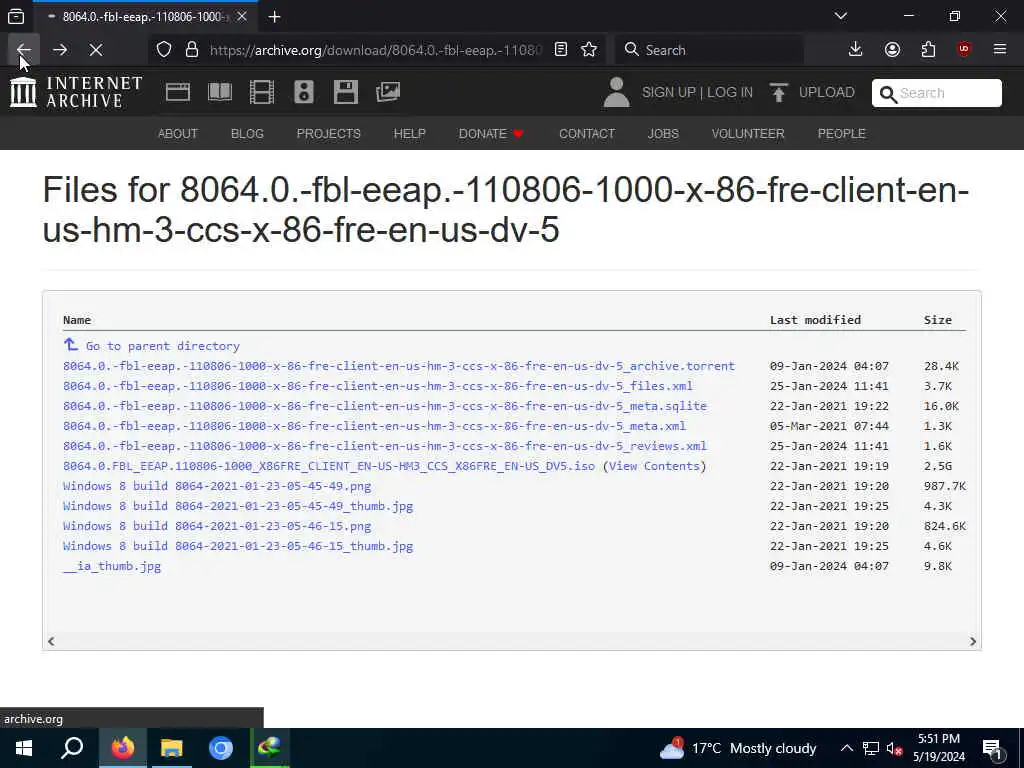Open the _meta.xml file link
The height and width of the screenshot is (768, 1024).
[x=374, y=426]
